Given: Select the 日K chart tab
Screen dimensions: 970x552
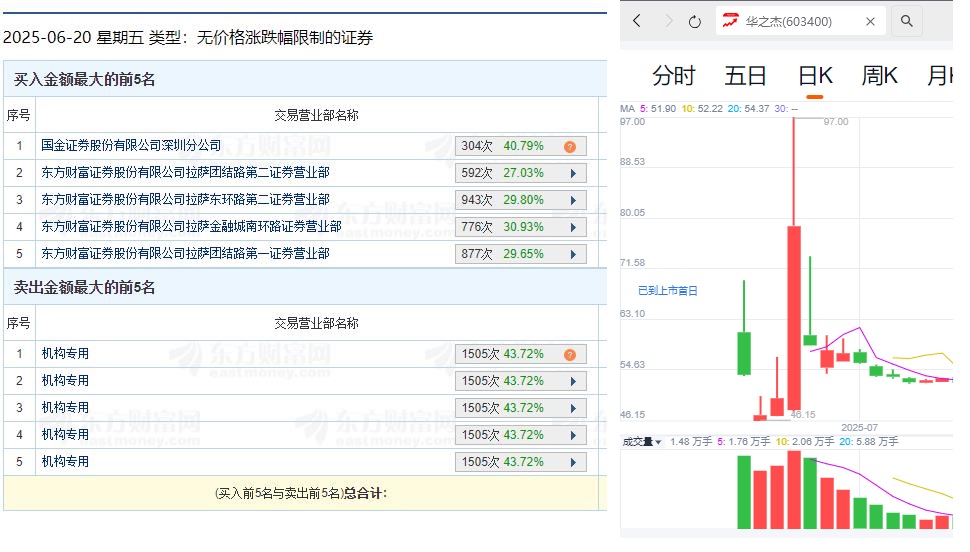Looking at the screenshot, I should coord(815,76).
